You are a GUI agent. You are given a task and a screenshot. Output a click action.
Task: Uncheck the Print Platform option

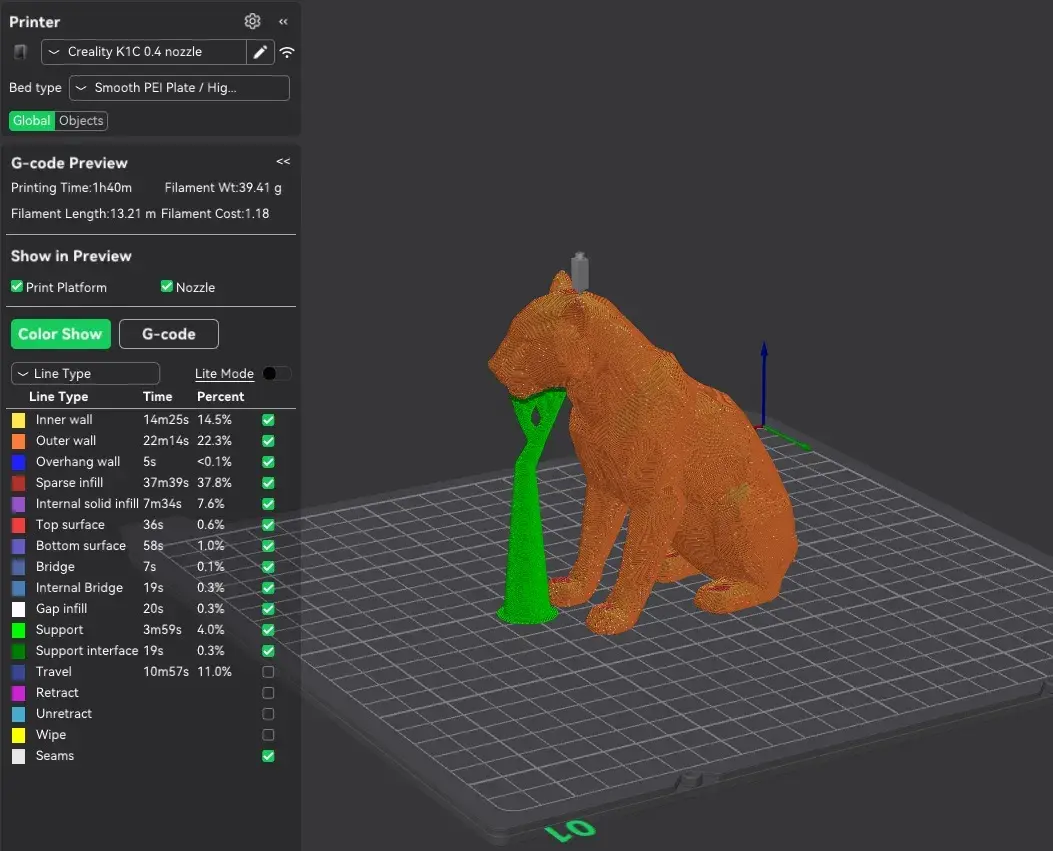(16, 286)
